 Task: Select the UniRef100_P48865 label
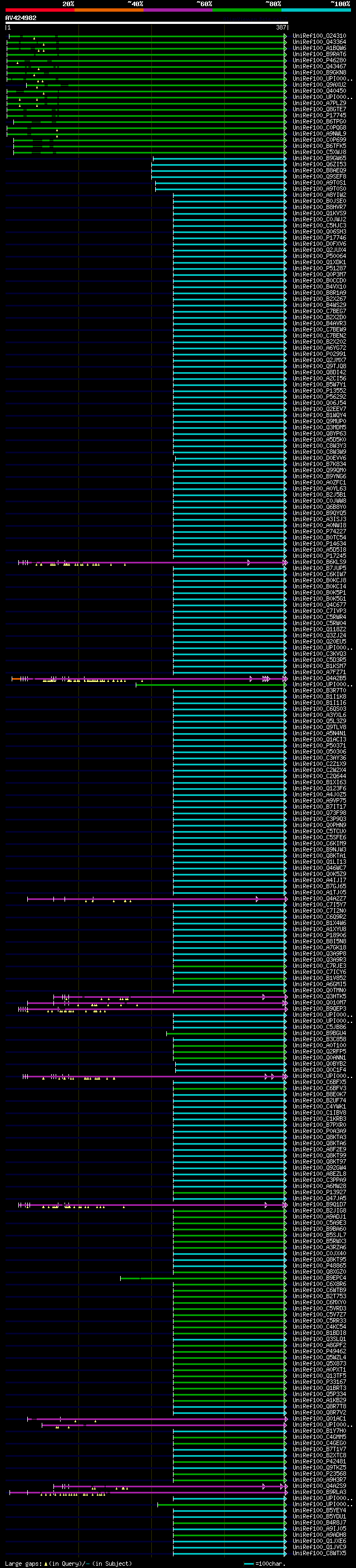(319, 1265)
